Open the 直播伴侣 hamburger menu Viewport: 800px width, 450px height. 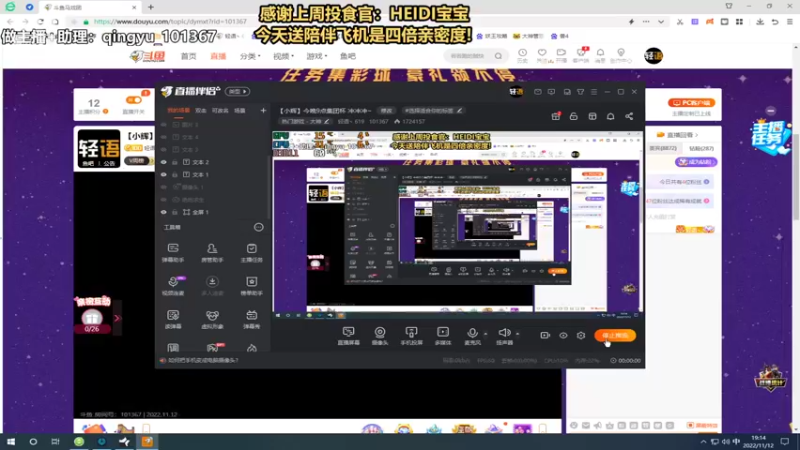click(594, 92)
